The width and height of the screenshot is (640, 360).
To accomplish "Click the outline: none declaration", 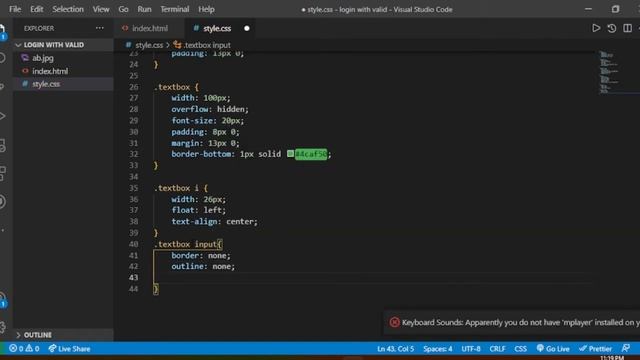I will click(x=203, y=266).
